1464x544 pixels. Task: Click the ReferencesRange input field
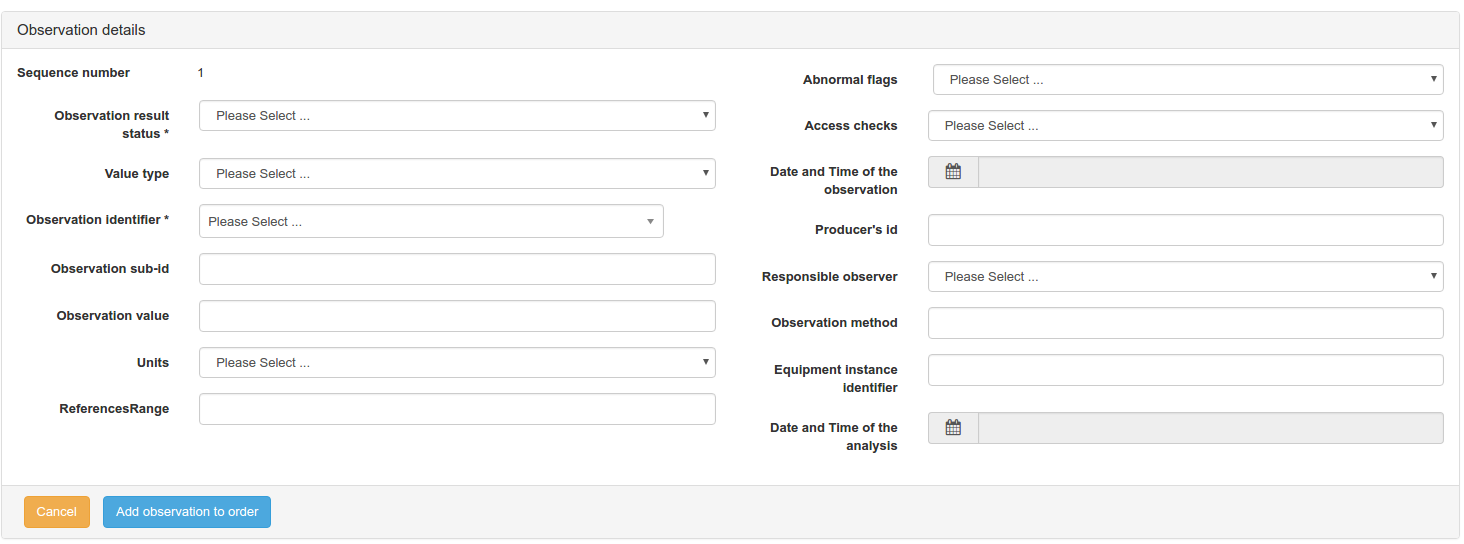457,409
